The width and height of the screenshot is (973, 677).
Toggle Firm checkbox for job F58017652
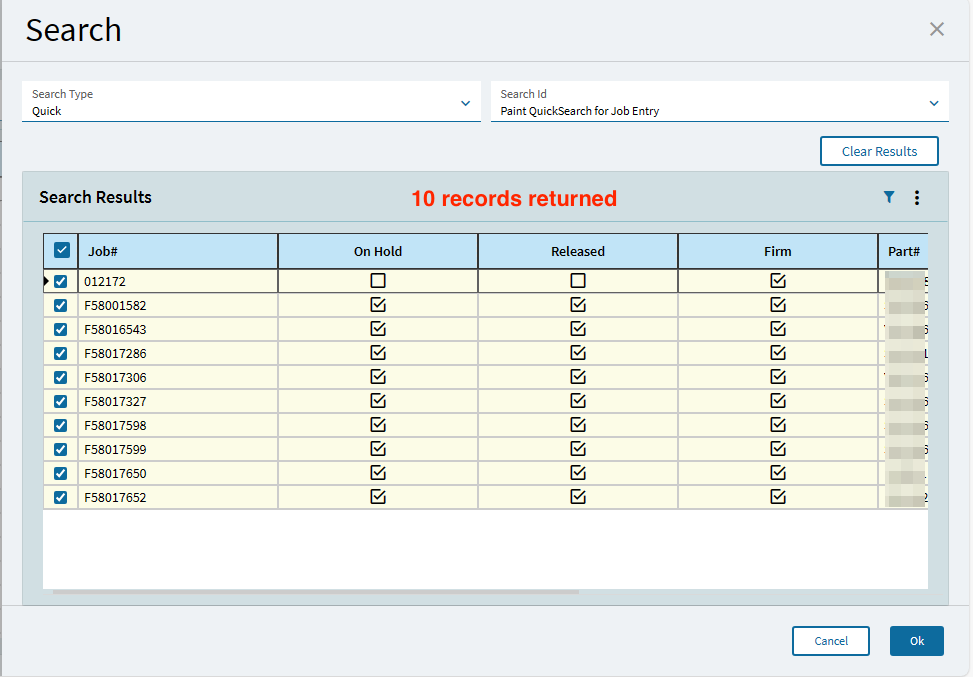(778, 496)
